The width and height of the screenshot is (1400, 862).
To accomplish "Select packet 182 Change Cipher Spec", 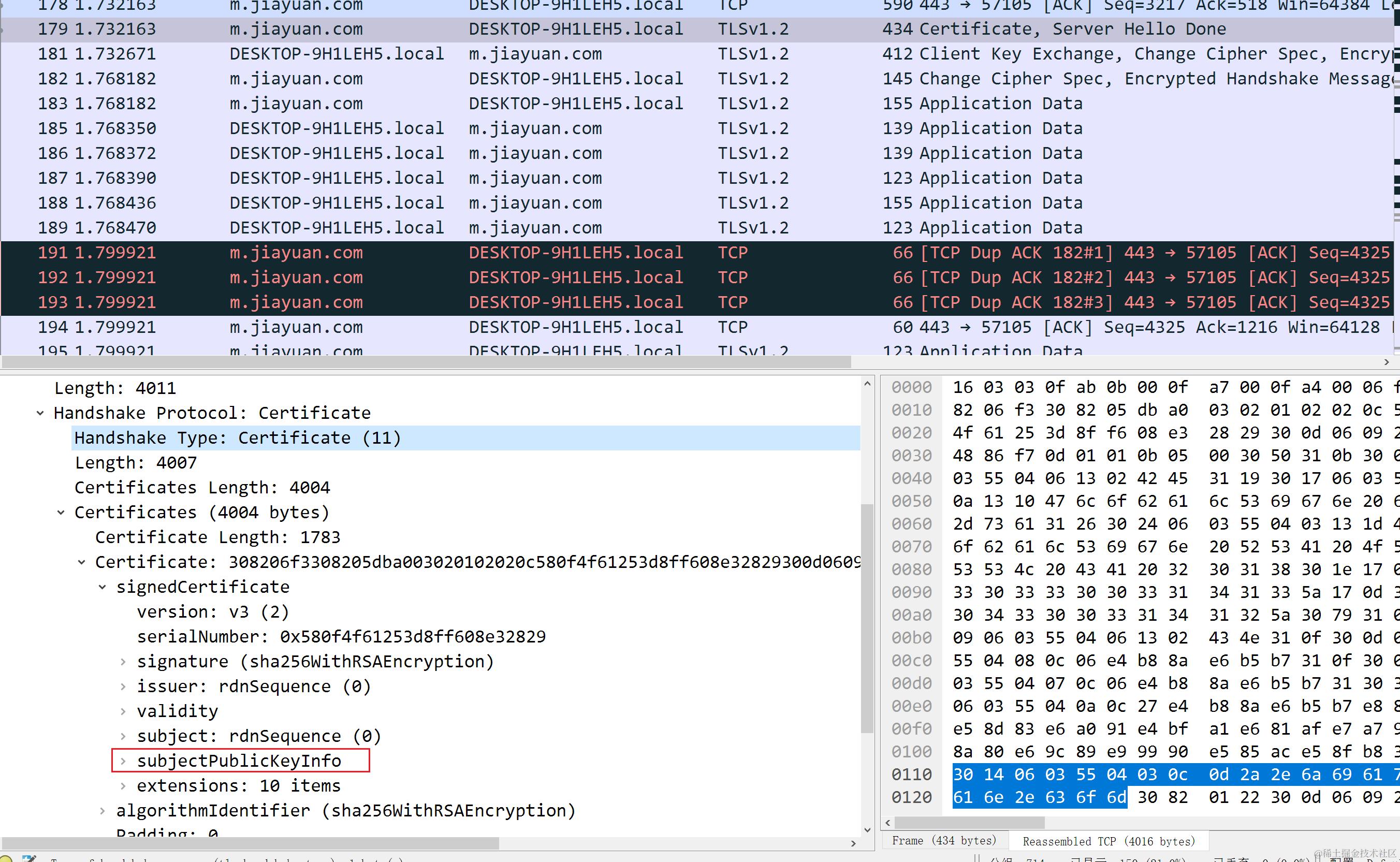I will [x=696, y=79].
